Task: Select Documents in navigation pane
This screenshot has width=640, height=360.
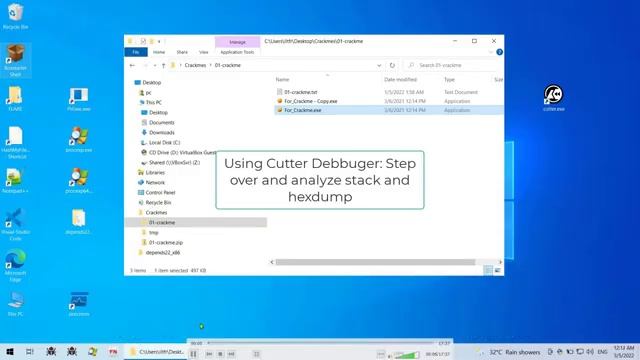Action: [x=161, y=122]
